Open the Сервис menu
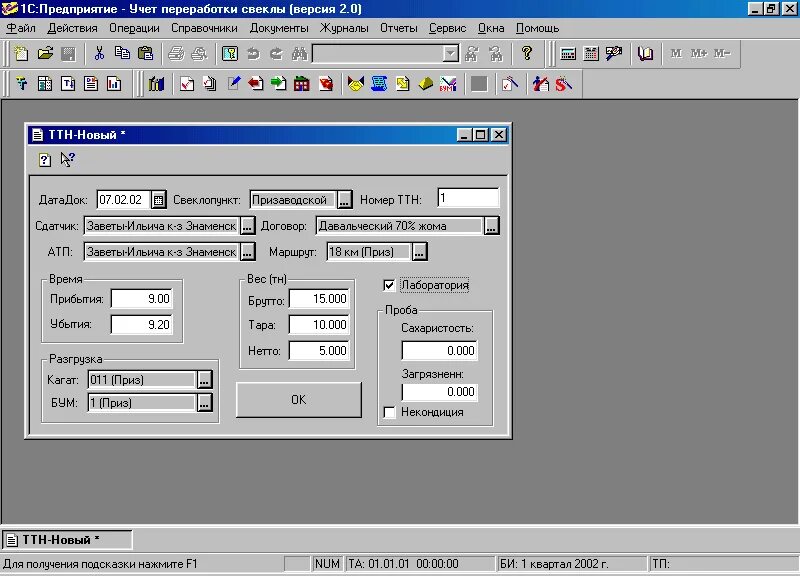Screen dimensions: 800x576 [x=447, y=28]
